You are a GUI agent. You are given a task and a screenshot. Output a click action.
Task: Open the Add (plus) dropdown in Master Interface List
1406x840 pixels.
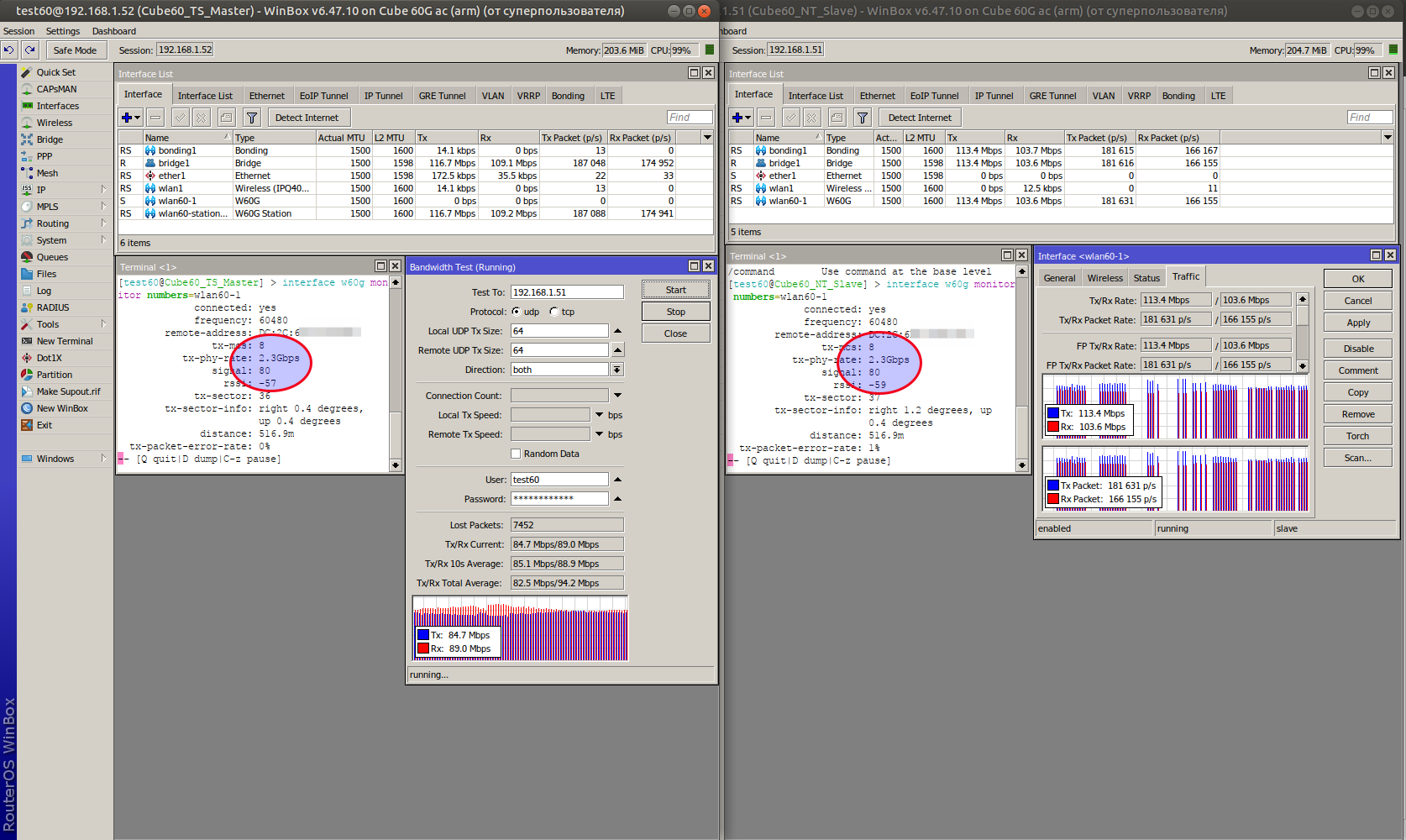pyautogui.click(x=131, y=118)
